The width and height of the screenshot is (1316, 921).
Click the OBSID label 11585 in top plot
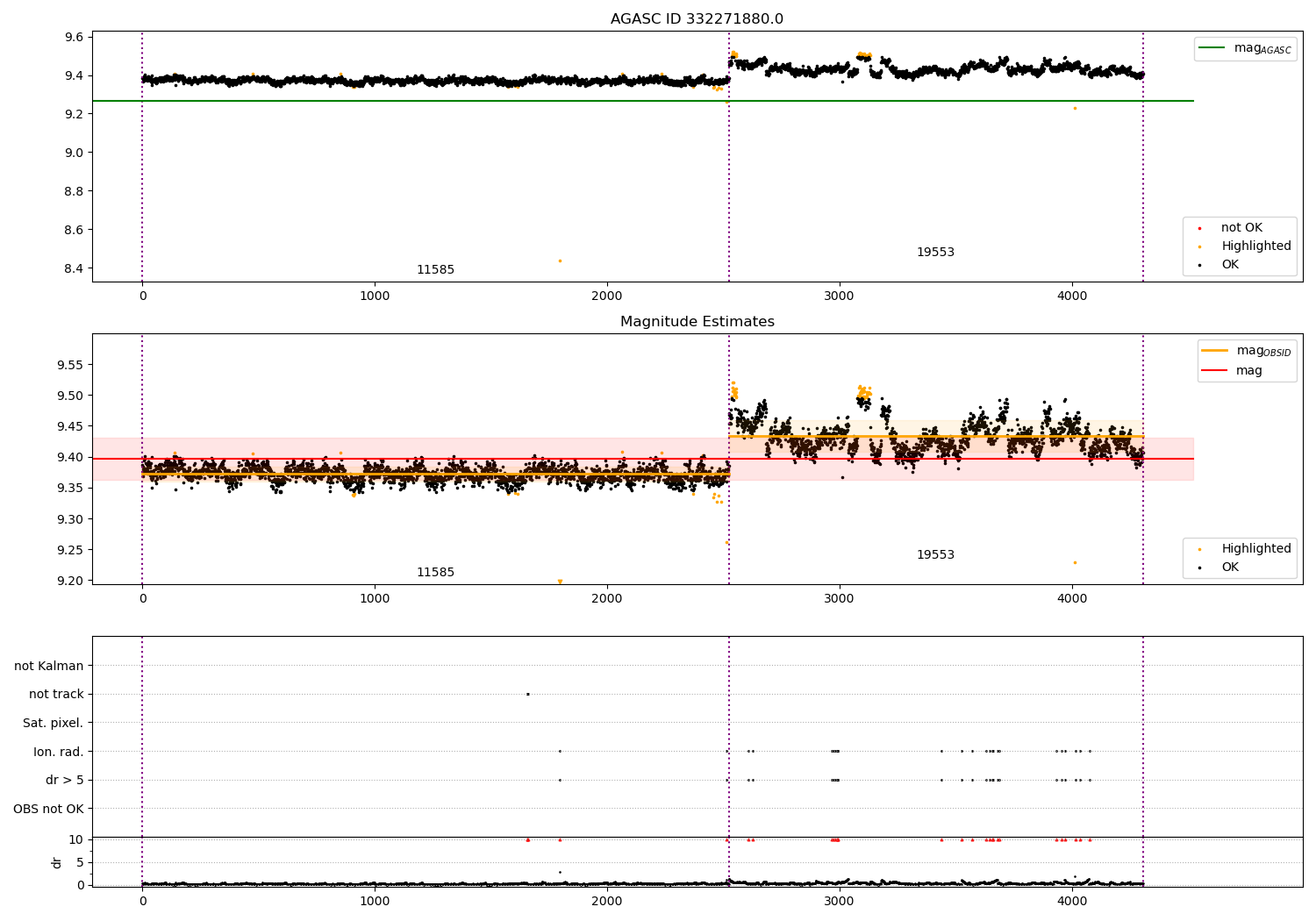point(435,270)
